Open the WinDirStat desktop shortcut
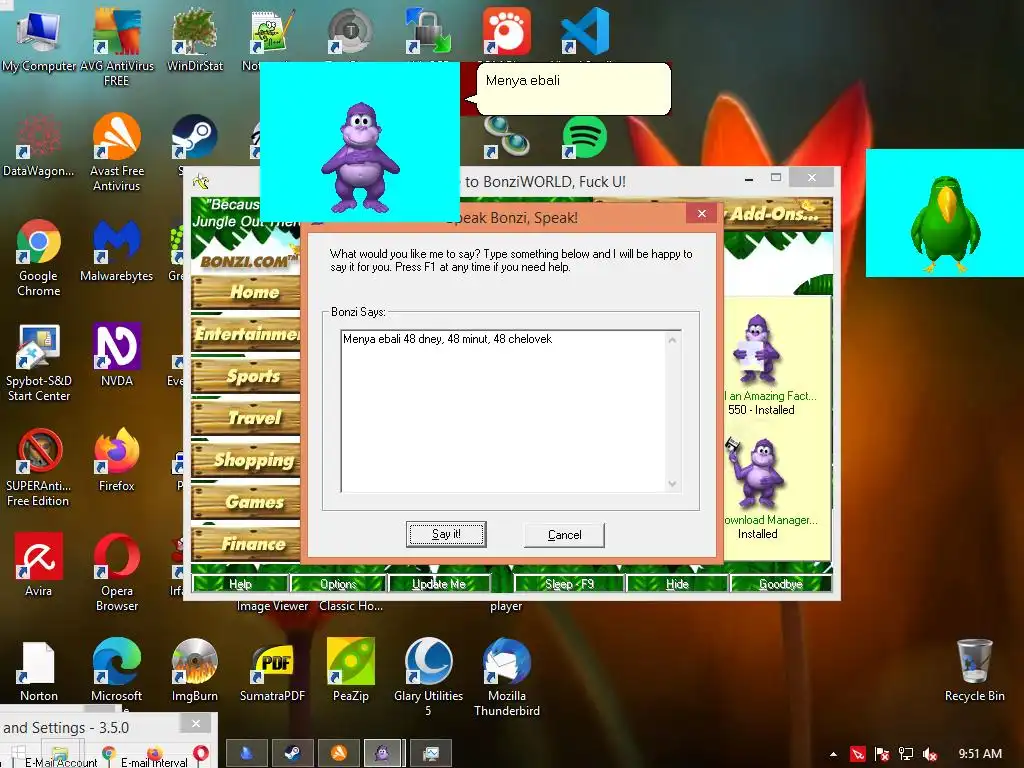The height and width of the screenshot is (768, 1024). coord(195,39)
